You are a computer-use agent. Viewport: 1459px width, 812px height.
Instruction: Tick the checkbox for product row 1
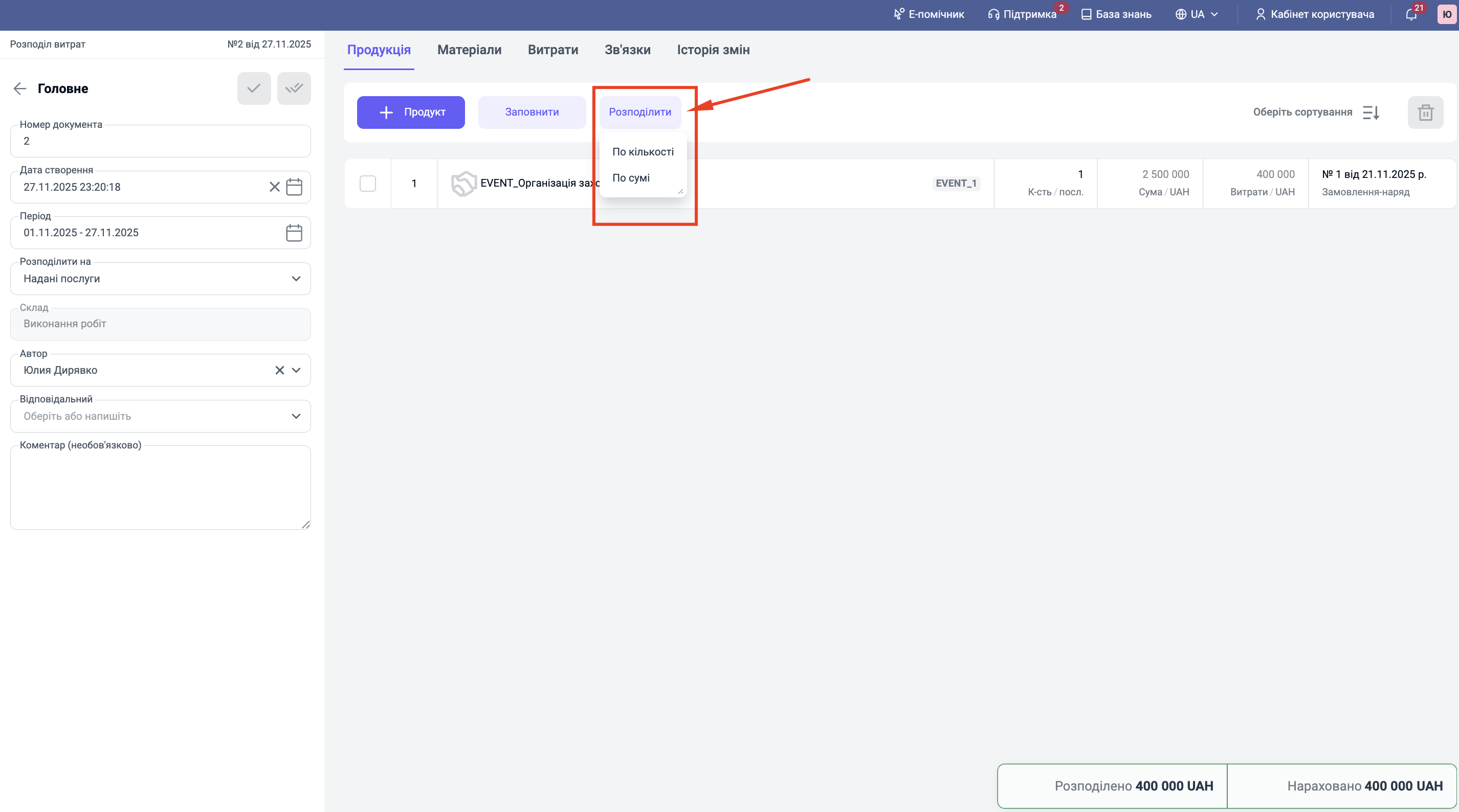(x=368, y=184)
